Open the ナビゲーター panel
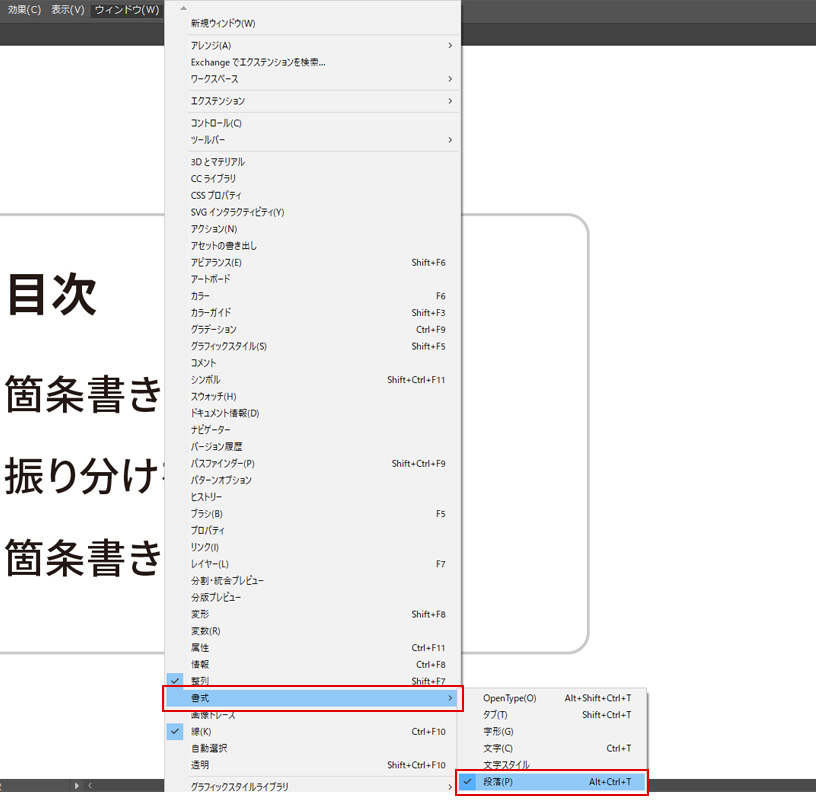This screenshot has width=816, height=809. tap(312, 430)
